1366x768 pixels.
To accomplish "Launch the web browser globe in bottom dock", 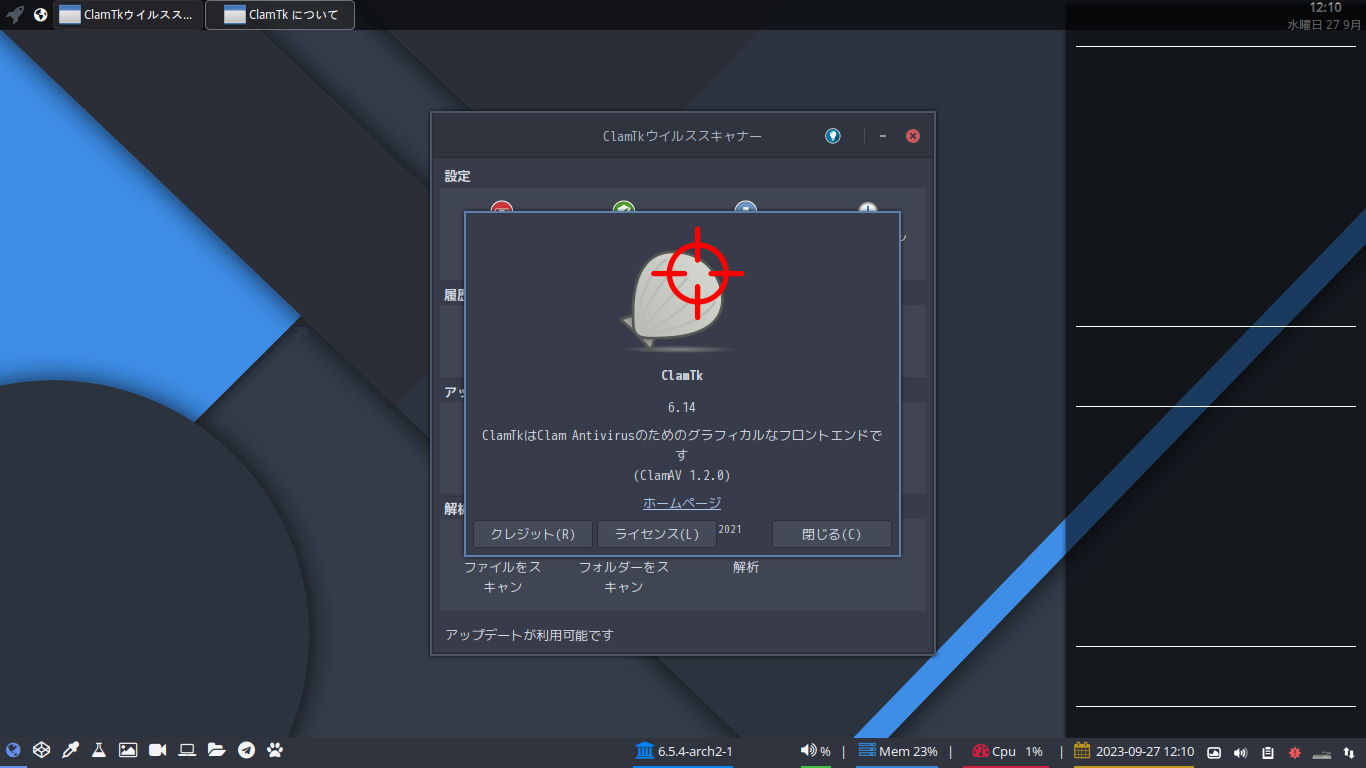I will pos(13,750).
